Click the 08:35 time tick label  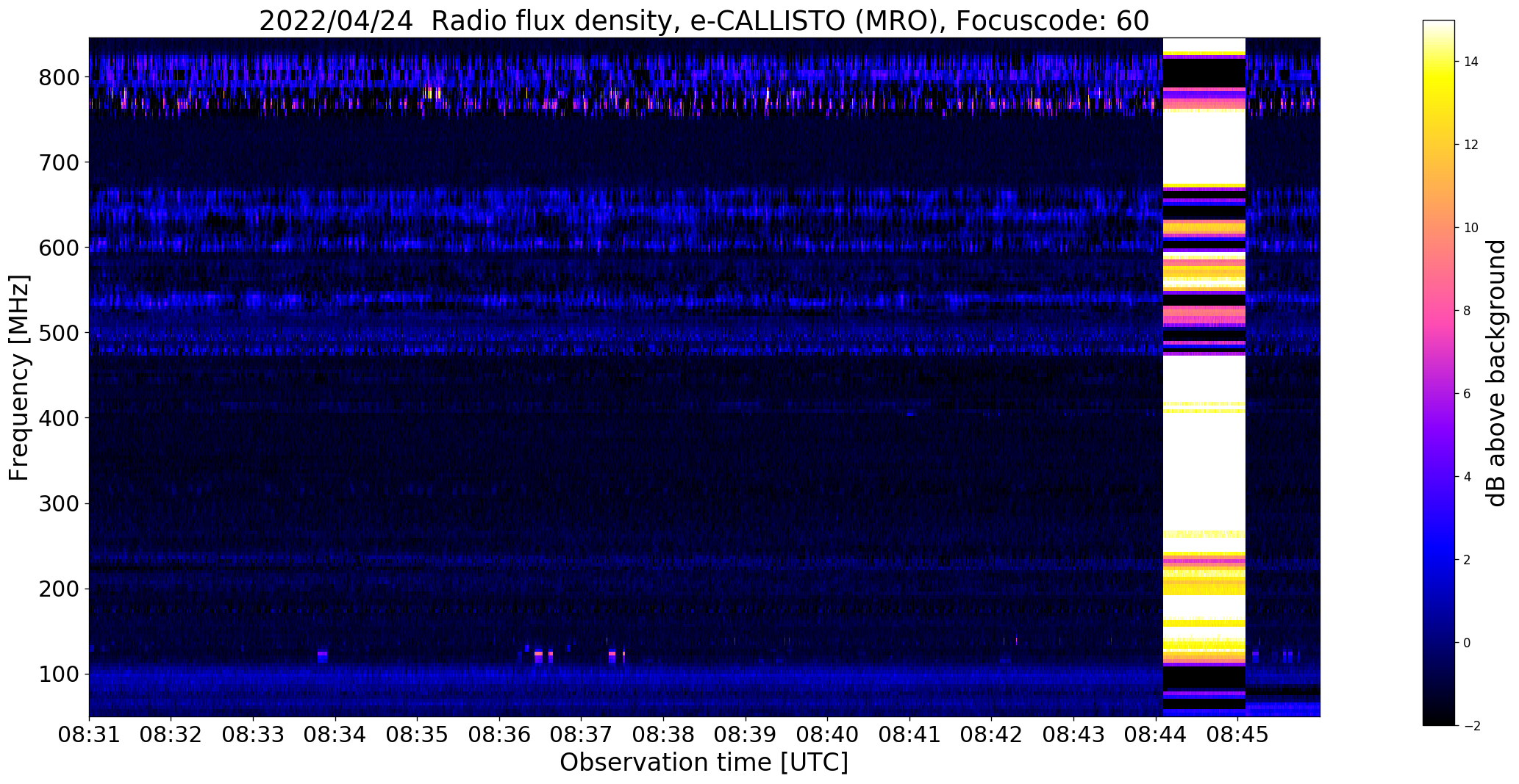[x=418, y=734]
